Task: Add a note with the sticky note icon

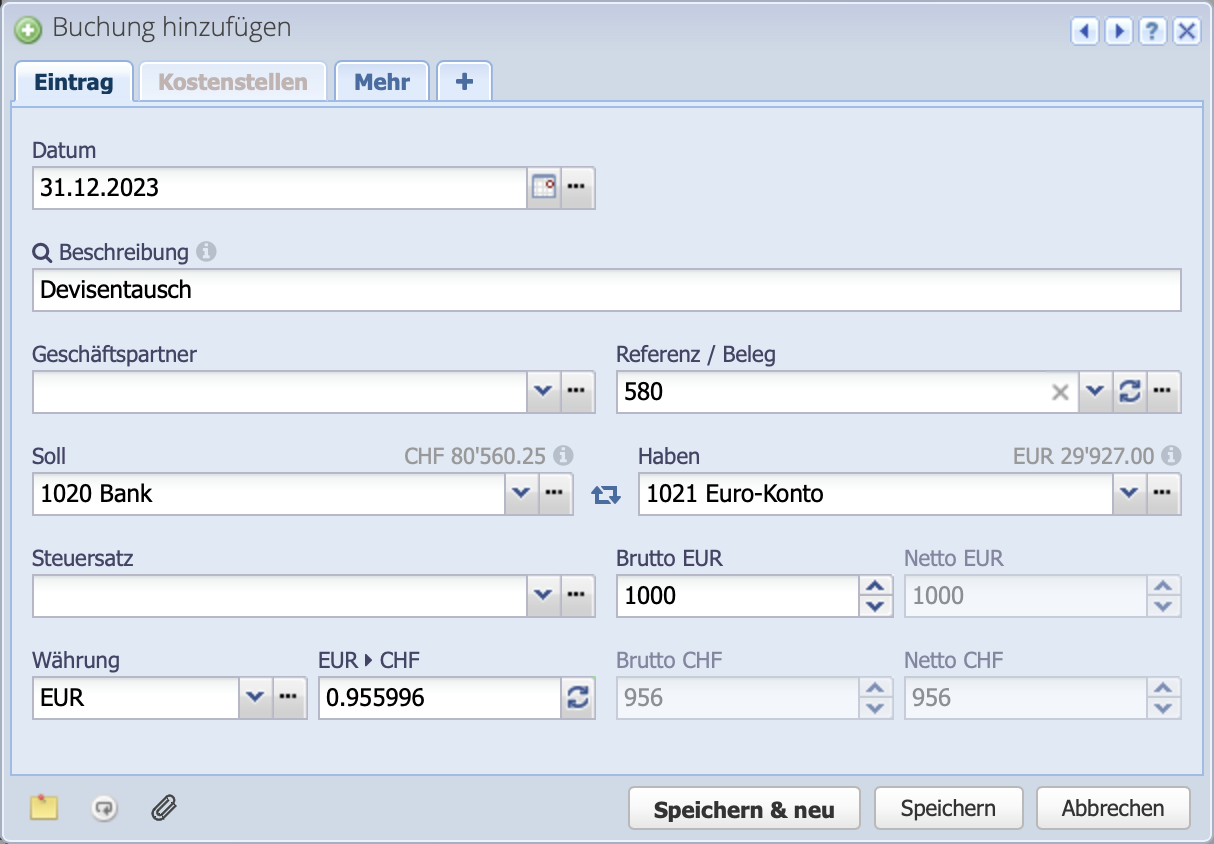Action: [44, 807]
